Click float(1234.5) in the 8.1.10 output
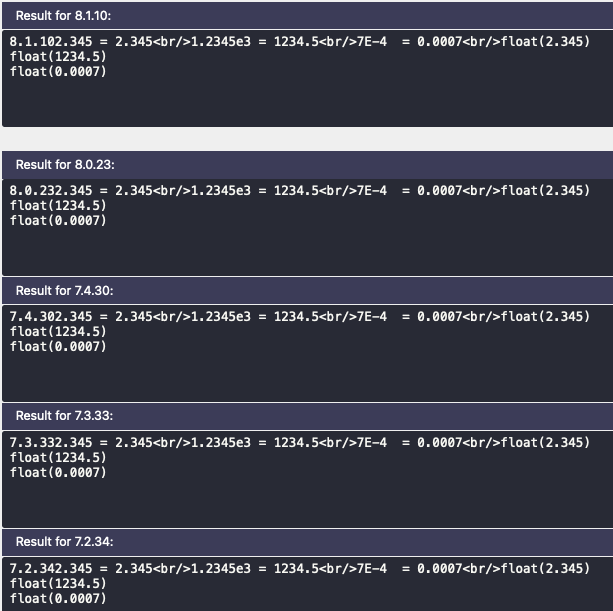This screenshot has width=613, height=611. (58, 57)
